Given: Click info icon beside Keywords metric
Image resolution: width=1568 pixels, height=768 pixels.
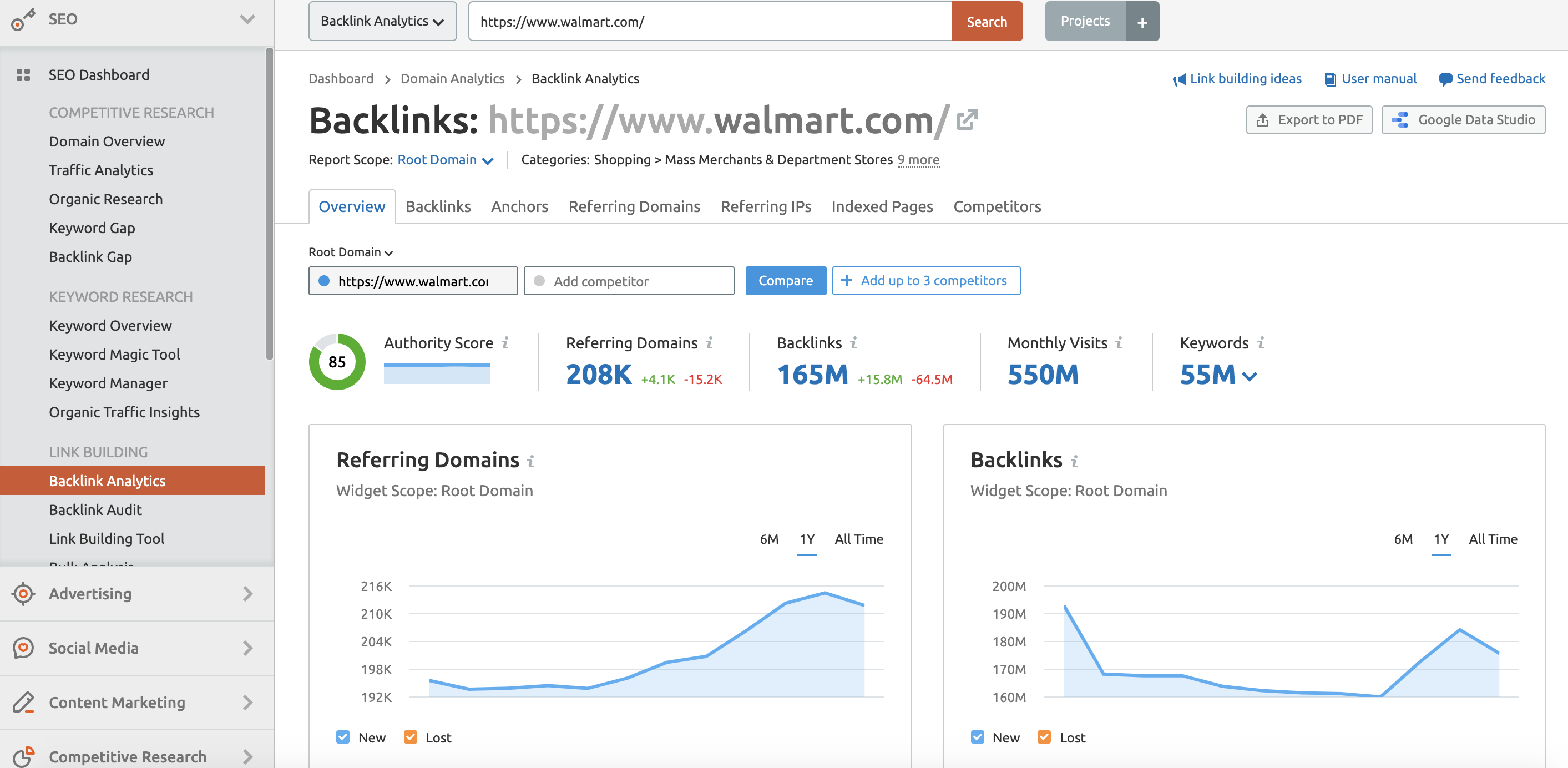Looking at the screenshot, I should click(1261, 343).
